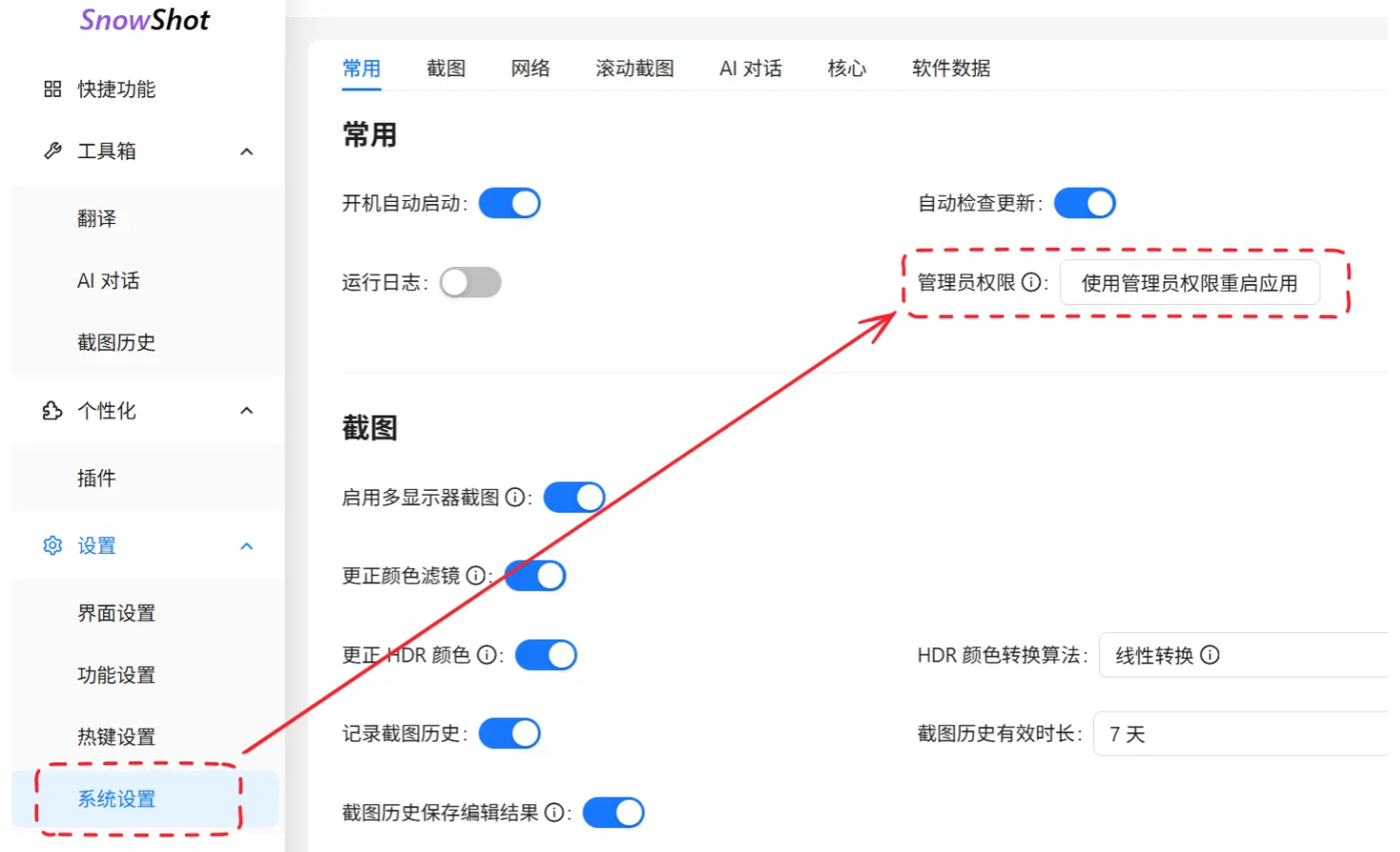Turn off 自动检查更新 switch
Viewport: 1400px width, 852px height.
[1085, 203]
